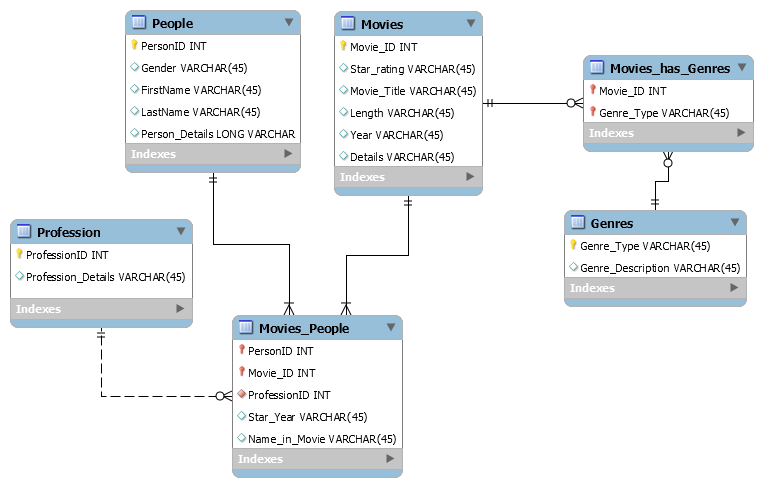
Task: Click the diamond icon beside Star_rating column
Action: tap(344, 68)
